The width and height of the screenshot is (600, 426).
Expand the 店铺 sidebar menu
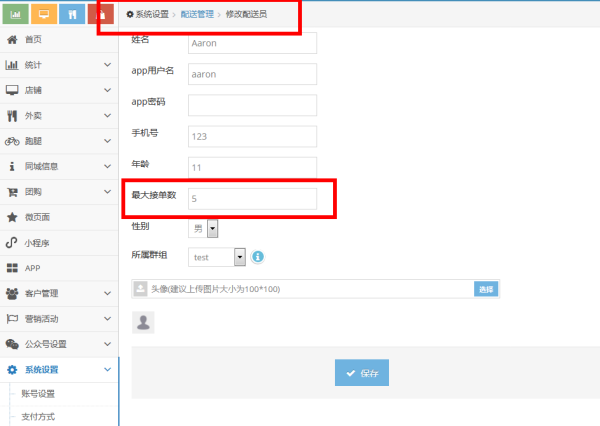tap(59, 90)
